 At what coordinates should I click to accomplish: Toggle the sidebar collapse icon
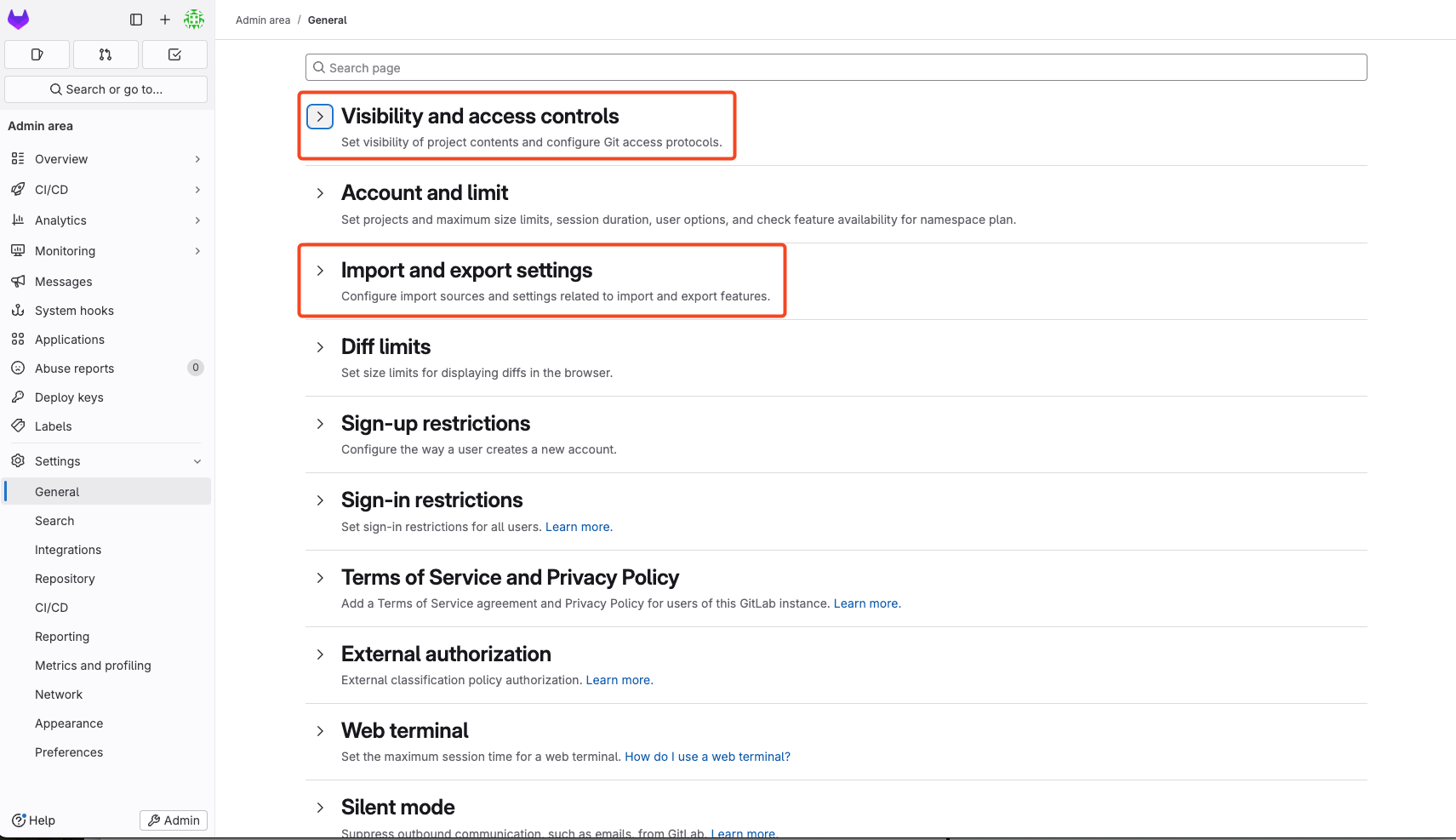[136, 20]
